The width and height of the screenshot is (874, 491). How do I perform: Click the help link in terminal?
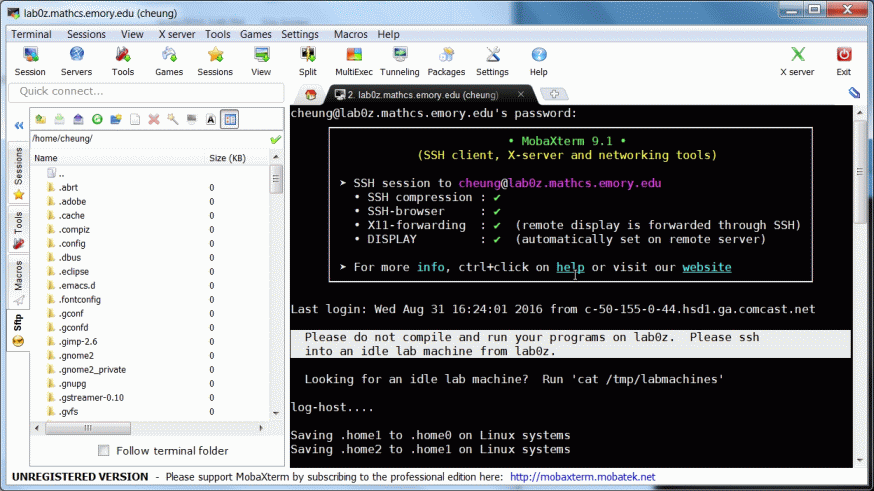pyautogui.click(x=570, y=267)
